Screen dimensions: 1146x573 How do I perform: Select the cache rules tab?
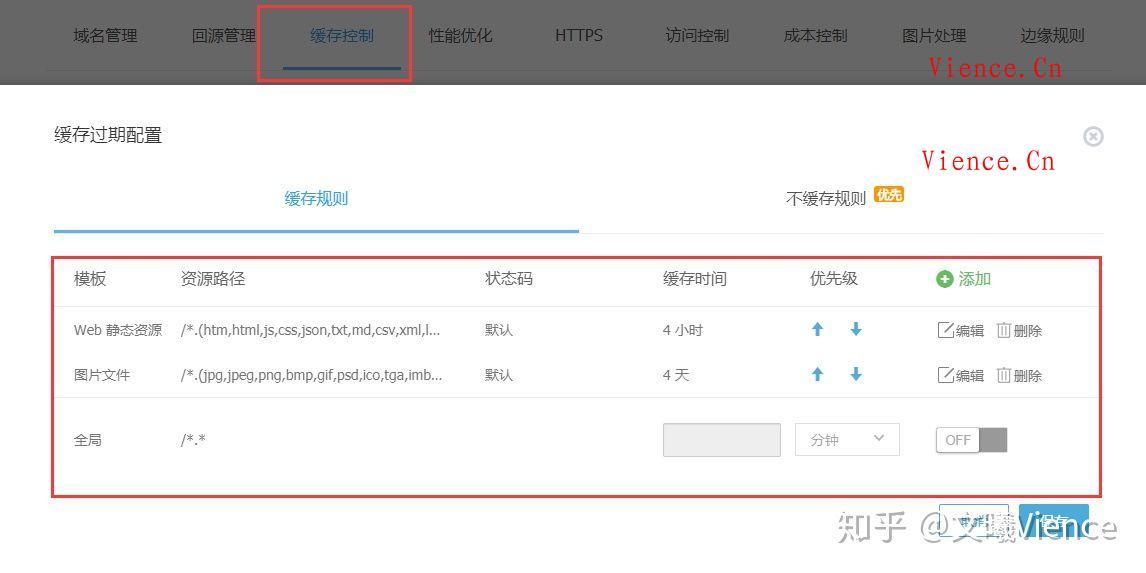(316, 198)
